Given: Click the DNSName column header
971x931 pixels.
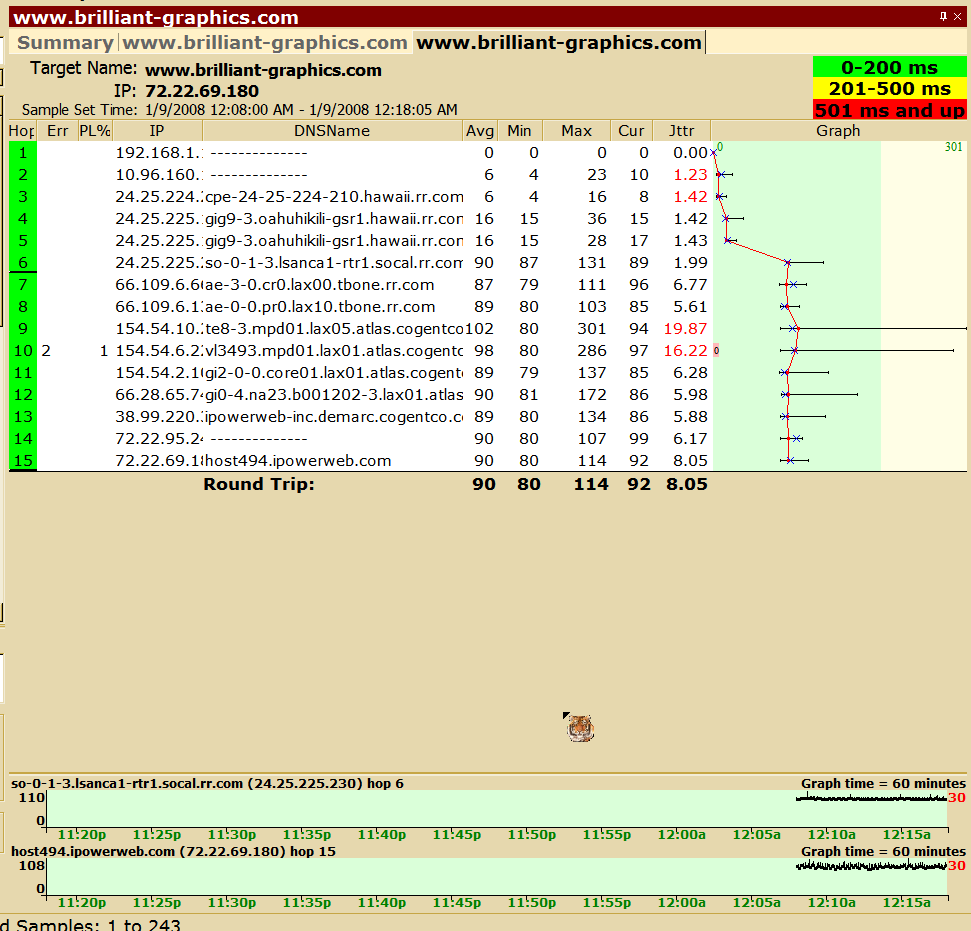Looking at the screenshot, I should click(x=332, y=131).
